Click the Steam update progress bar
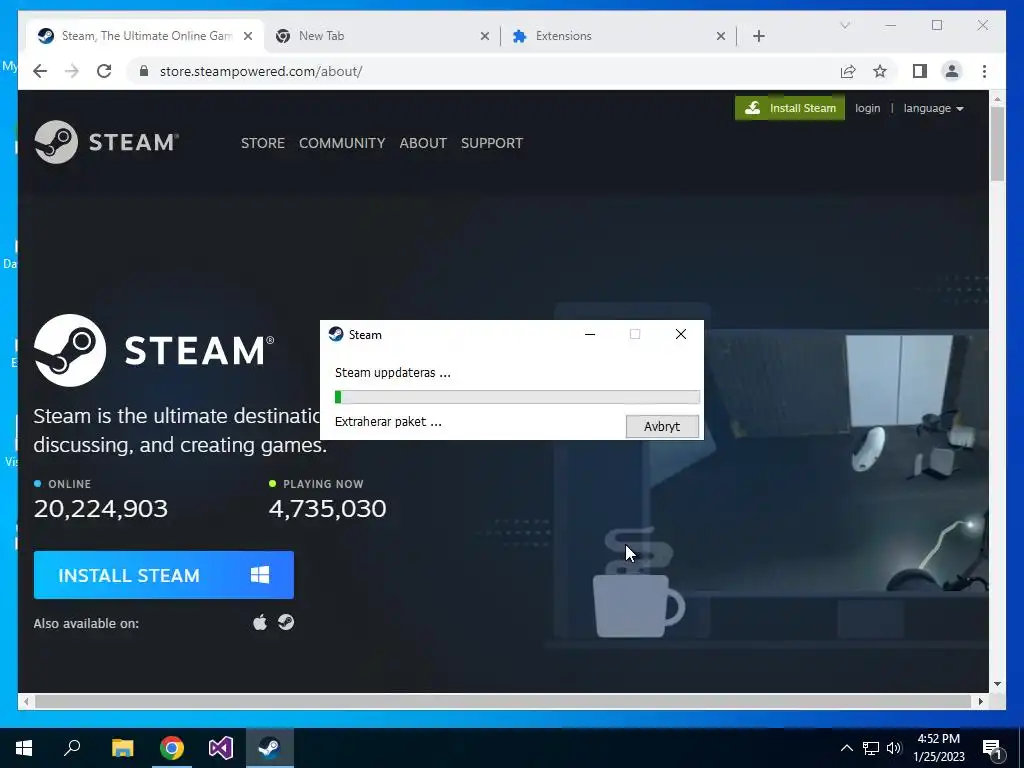 (x=517, y=396)
